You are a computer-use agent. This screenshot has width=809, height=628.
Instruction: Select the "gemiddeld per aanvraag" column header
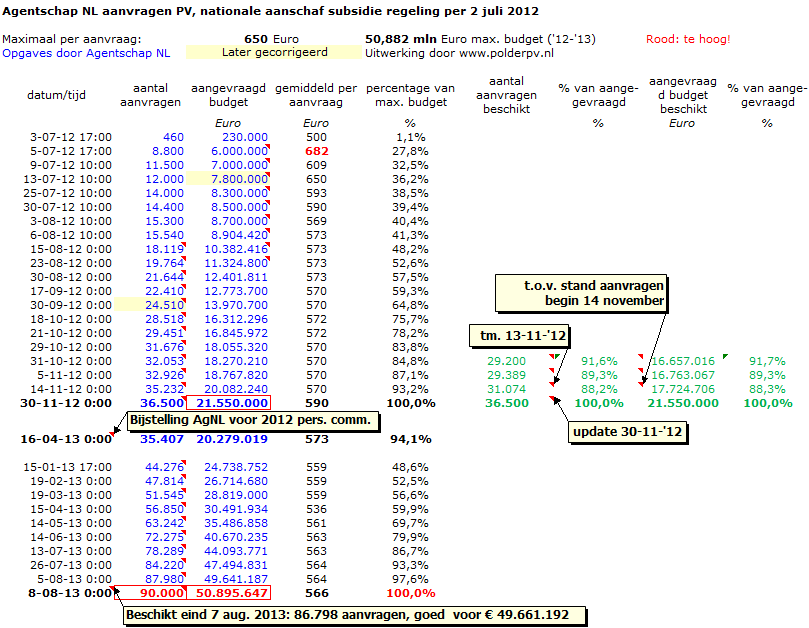click(x=316, y=95)
